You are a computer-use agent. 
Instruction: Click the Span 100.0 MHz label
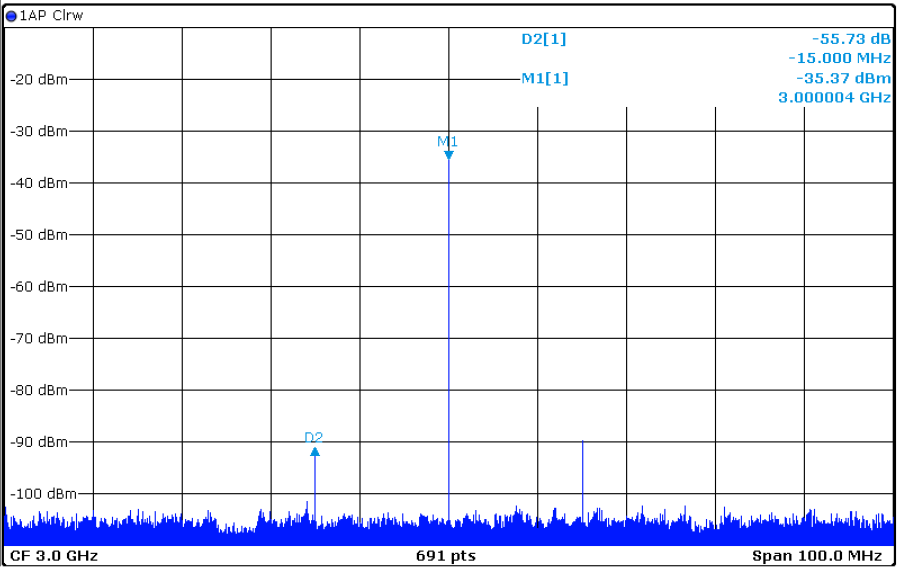816,555
